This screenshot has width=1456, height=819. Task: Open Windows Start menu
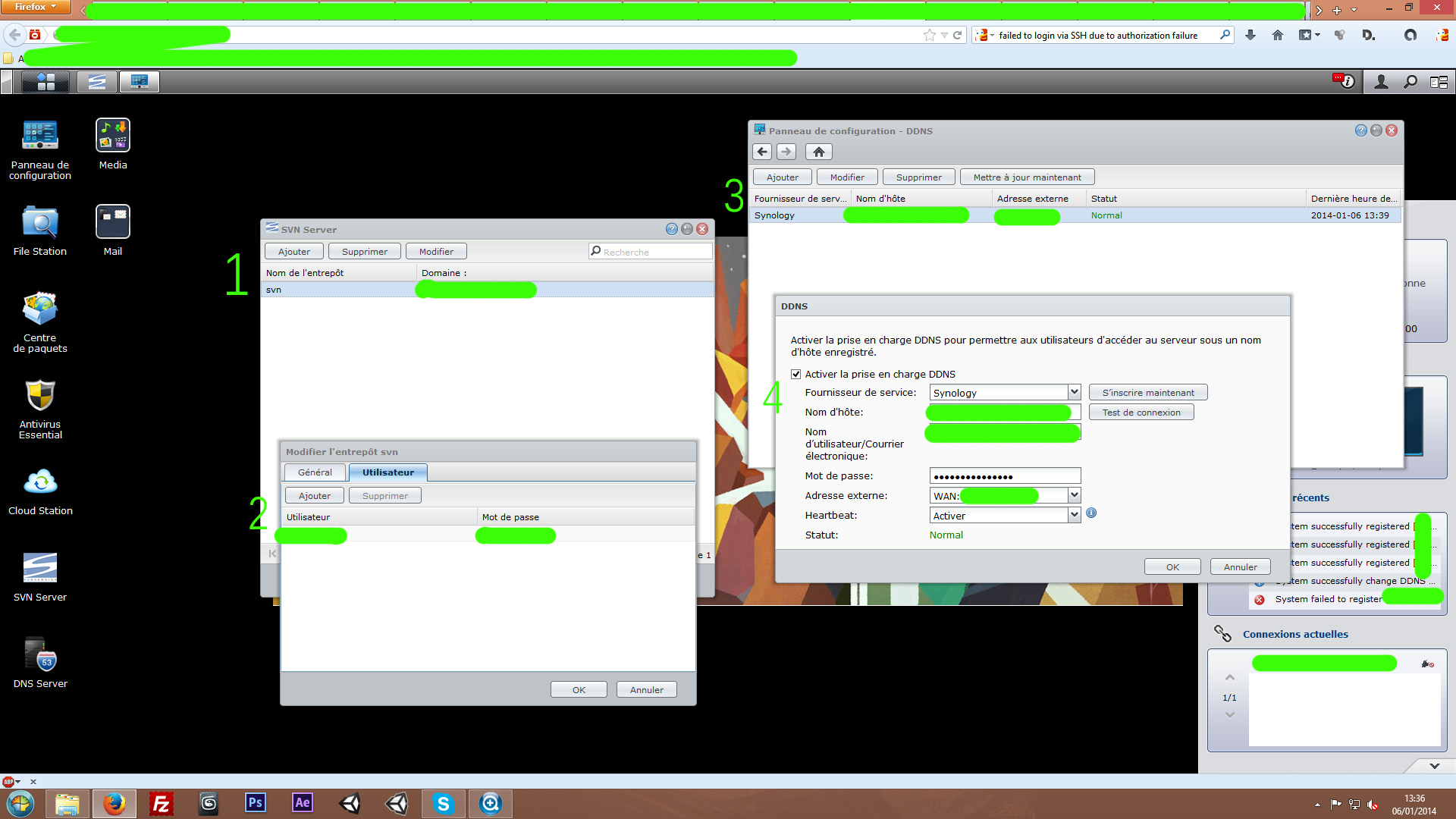(x=20, y=803)
